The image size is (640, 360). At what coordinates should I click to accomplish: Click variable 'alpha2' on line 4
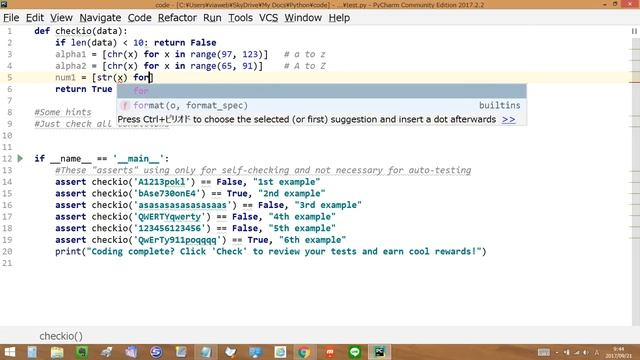click(71, 66)
